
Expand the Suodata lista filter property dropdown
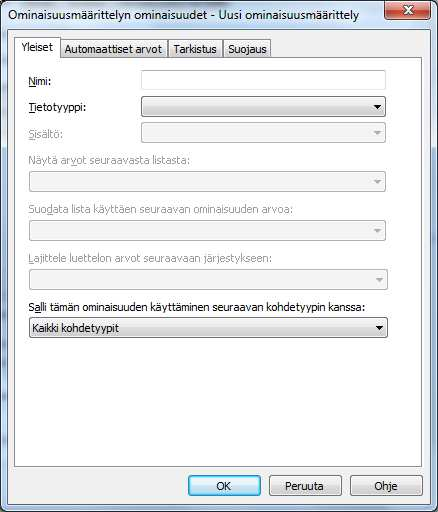click(207, 230)
